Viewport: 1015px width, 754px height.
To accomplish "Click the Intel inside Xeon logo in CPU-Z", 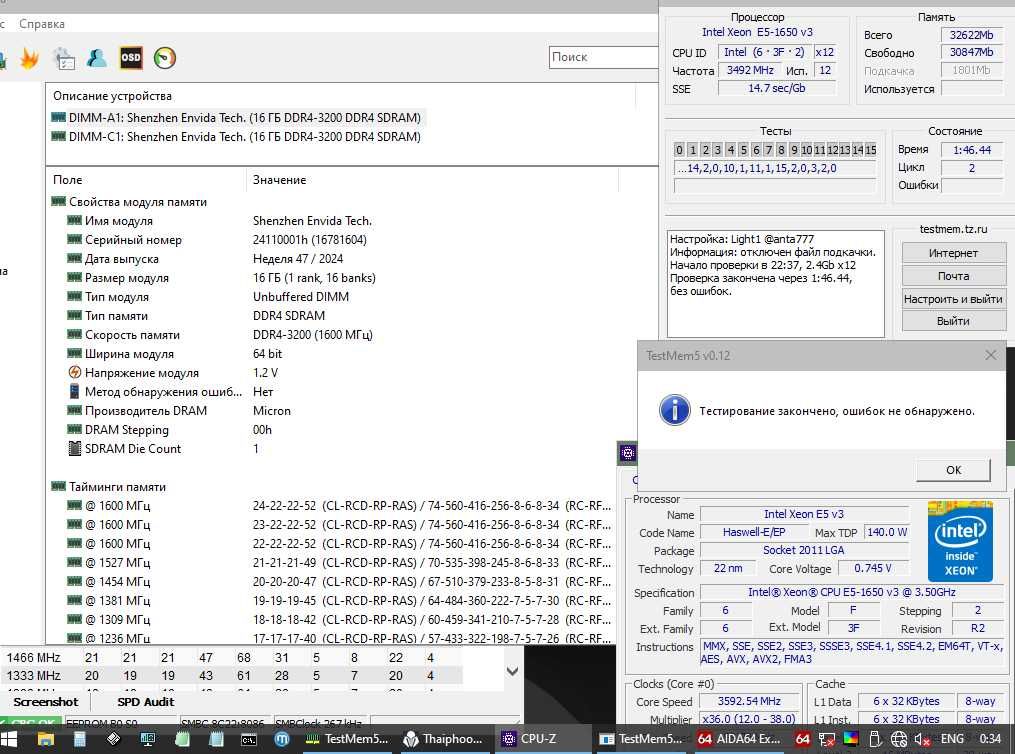I will click(x=960, y=541).
